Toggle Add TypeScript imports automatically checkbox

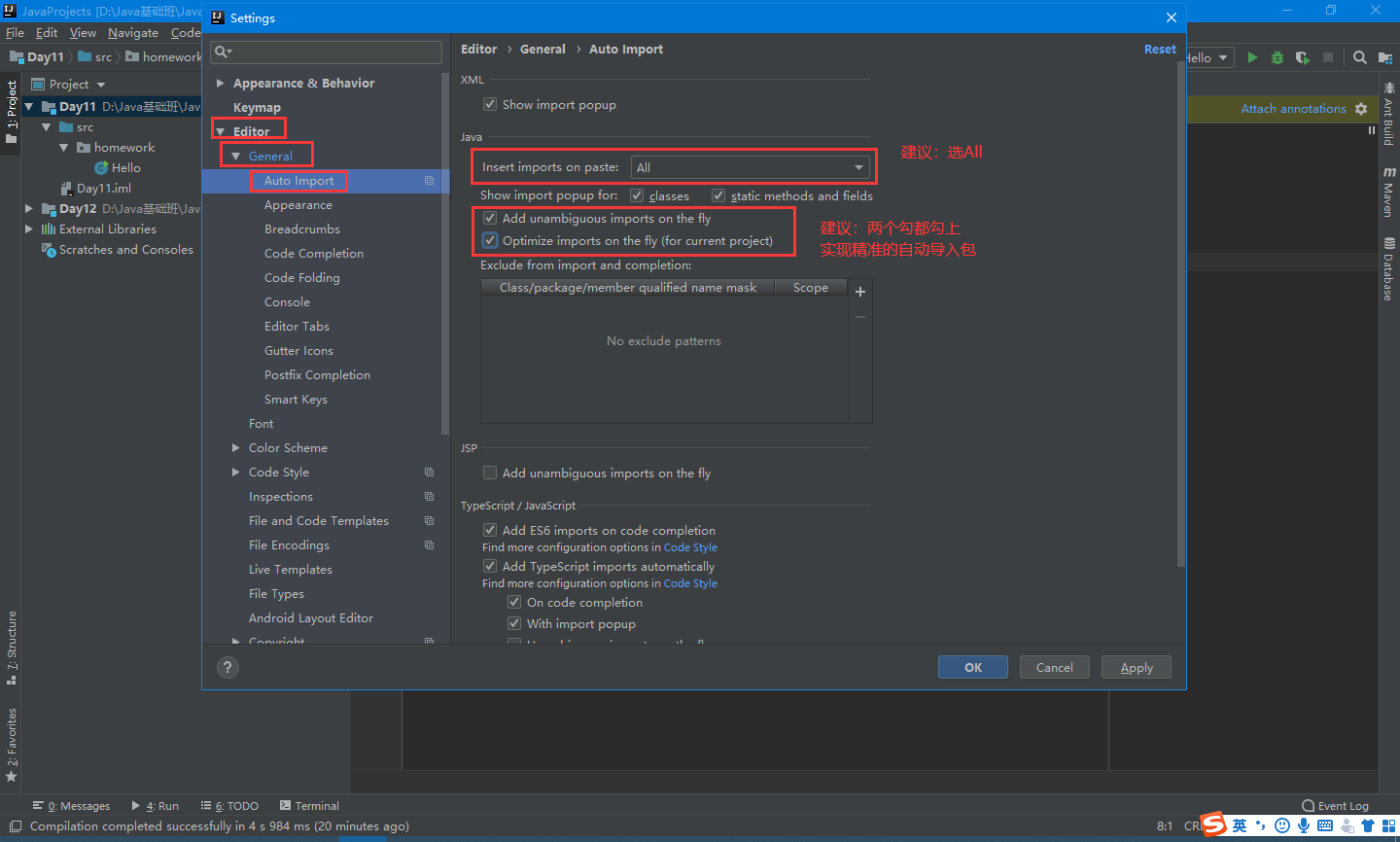(x=490, y=566)
